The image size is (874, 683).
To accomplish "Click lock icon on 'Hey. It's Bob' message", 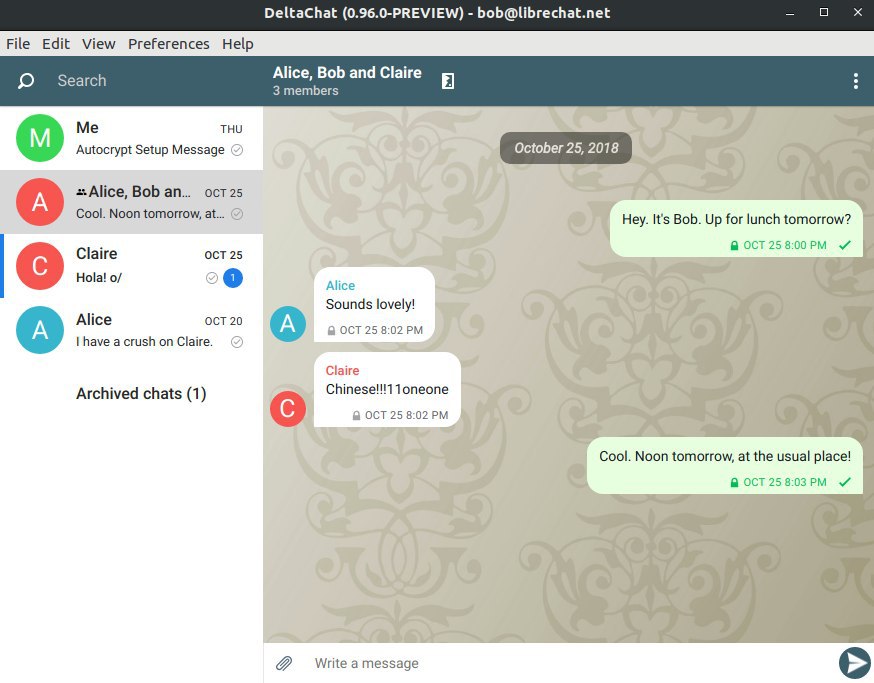I will [x=734, y=245].
